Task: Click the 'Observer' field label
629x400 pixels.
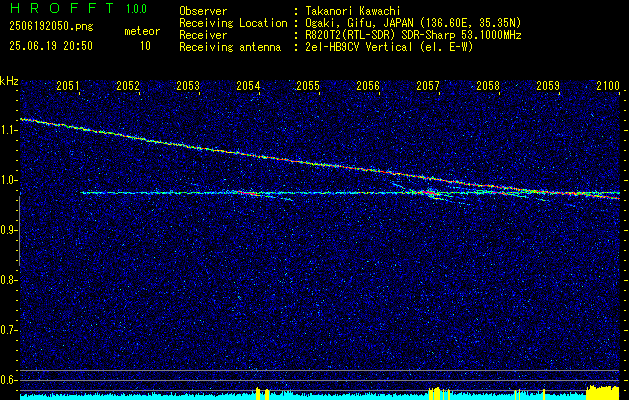Action: [203, 11]
